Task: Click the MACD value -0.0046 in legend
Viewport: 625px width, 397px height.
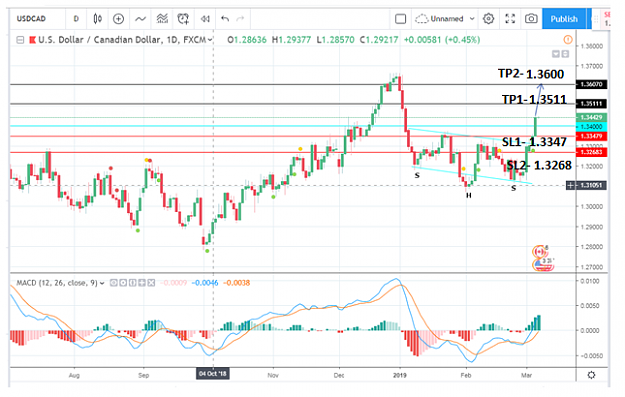Action: [205, 283]
